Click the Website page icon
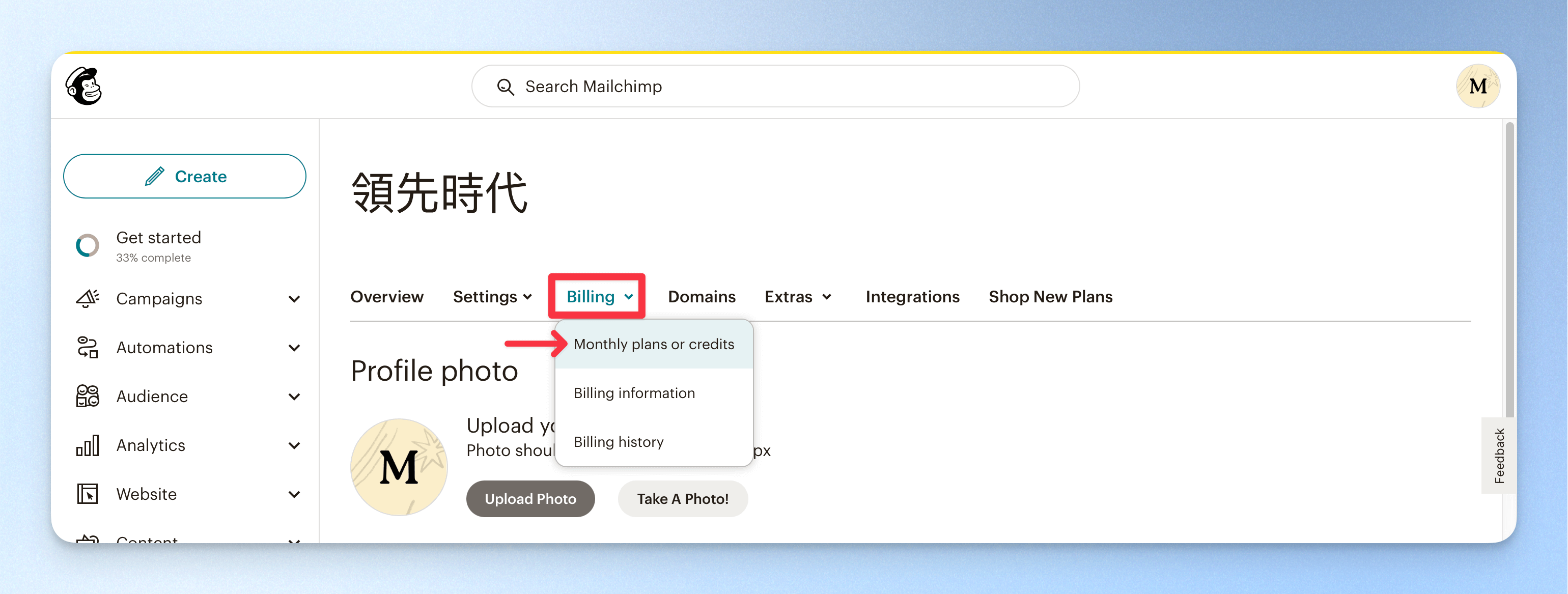Viewport: 1568px width, 594px height. (88, 494)
